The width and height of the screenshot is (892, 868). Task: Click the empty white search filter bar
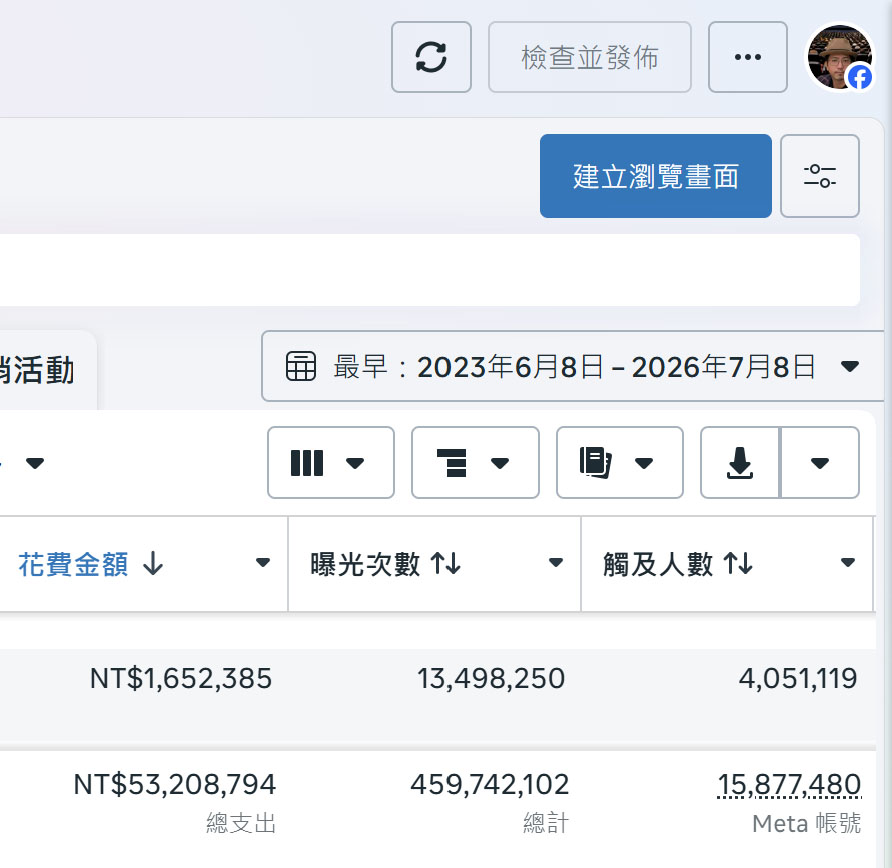430,270
